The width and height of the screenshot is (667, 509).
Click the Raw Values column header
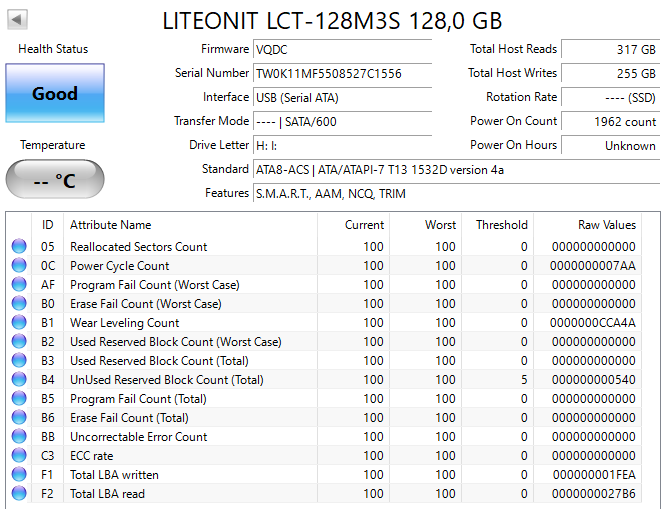[606, 225]
